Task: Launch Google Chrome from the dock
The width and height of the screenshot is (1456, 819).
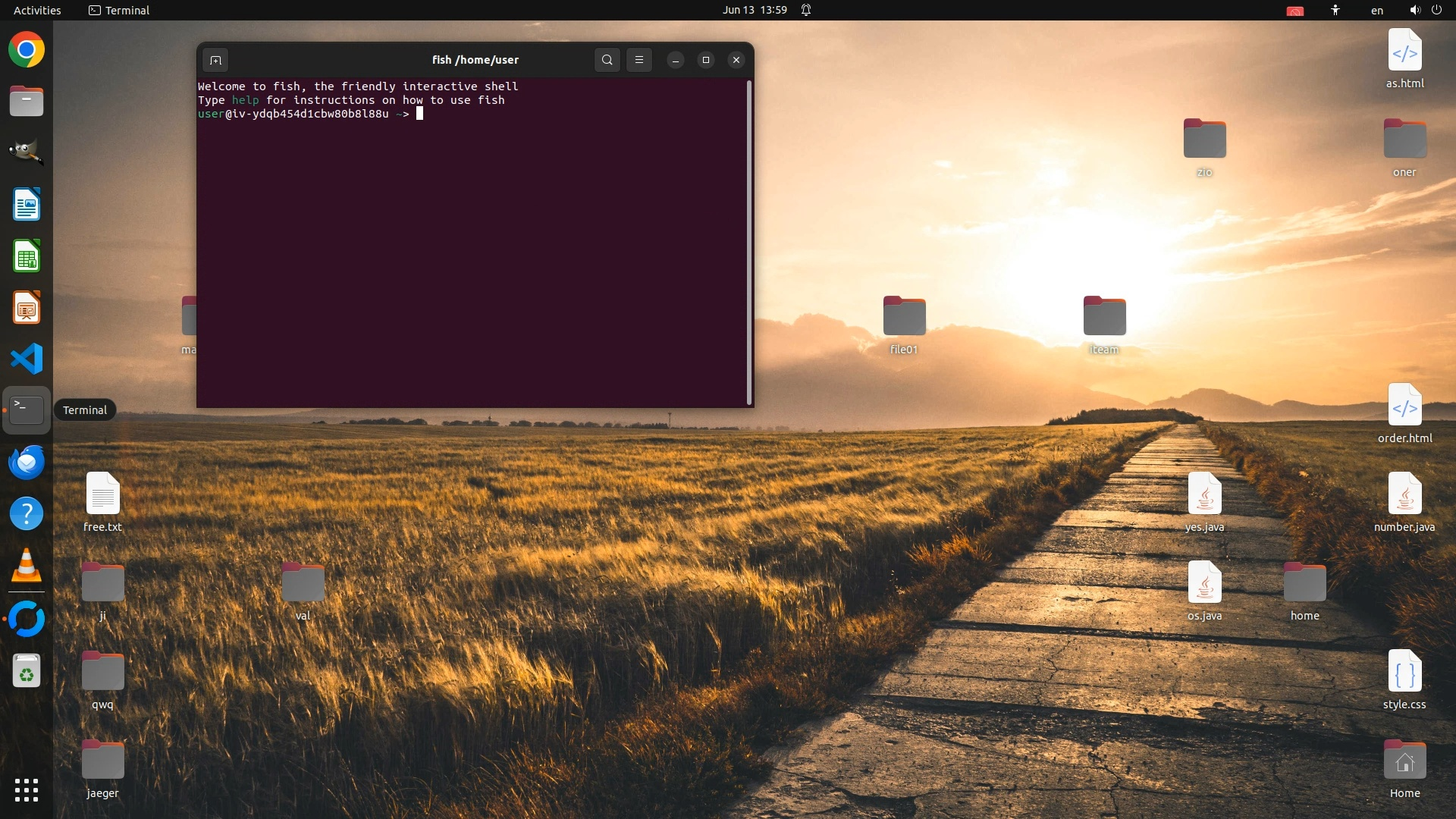Action: (x=27, y=50)
